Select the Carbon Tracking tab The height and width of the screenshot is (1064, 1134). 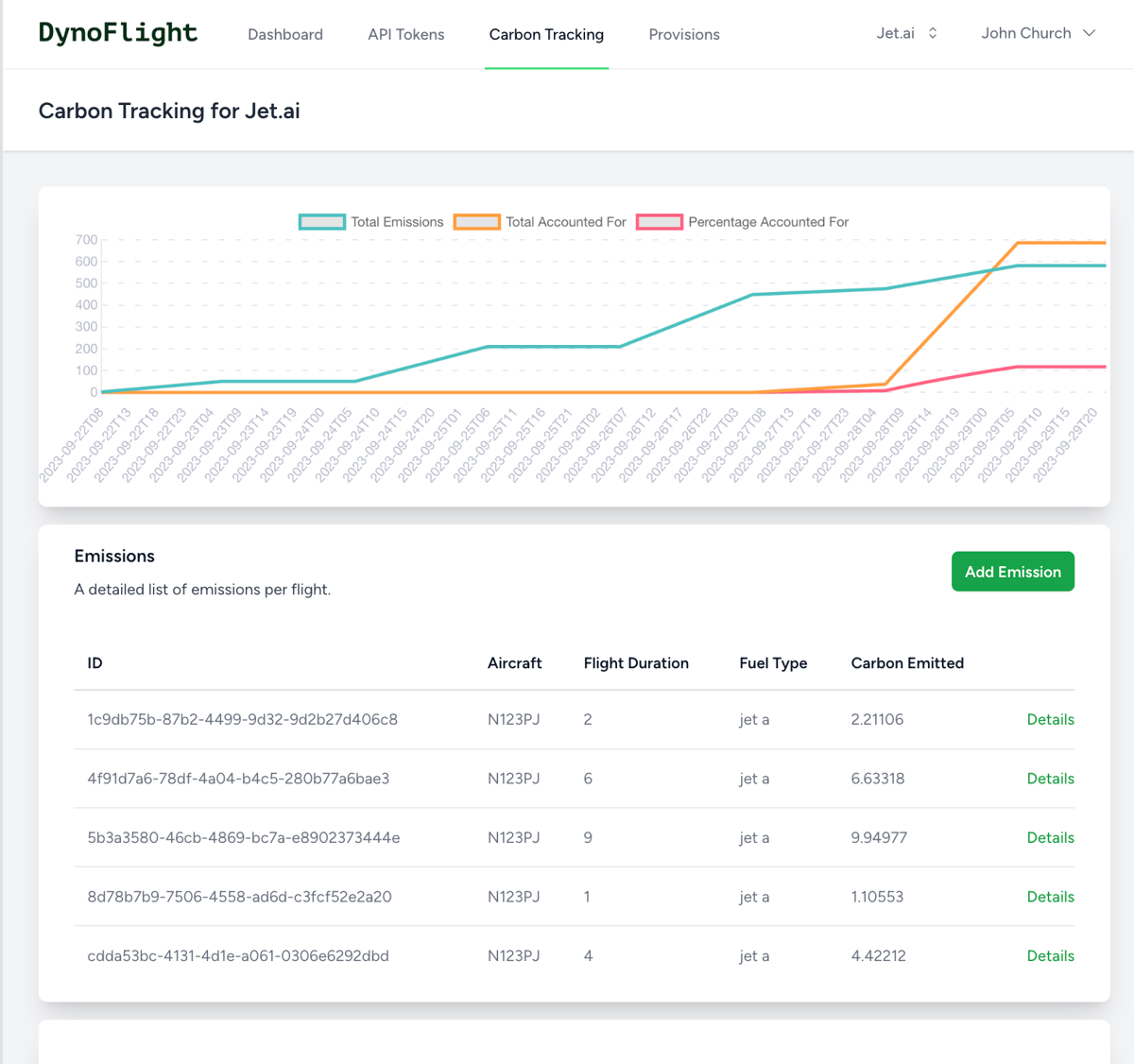click(546, 34)
